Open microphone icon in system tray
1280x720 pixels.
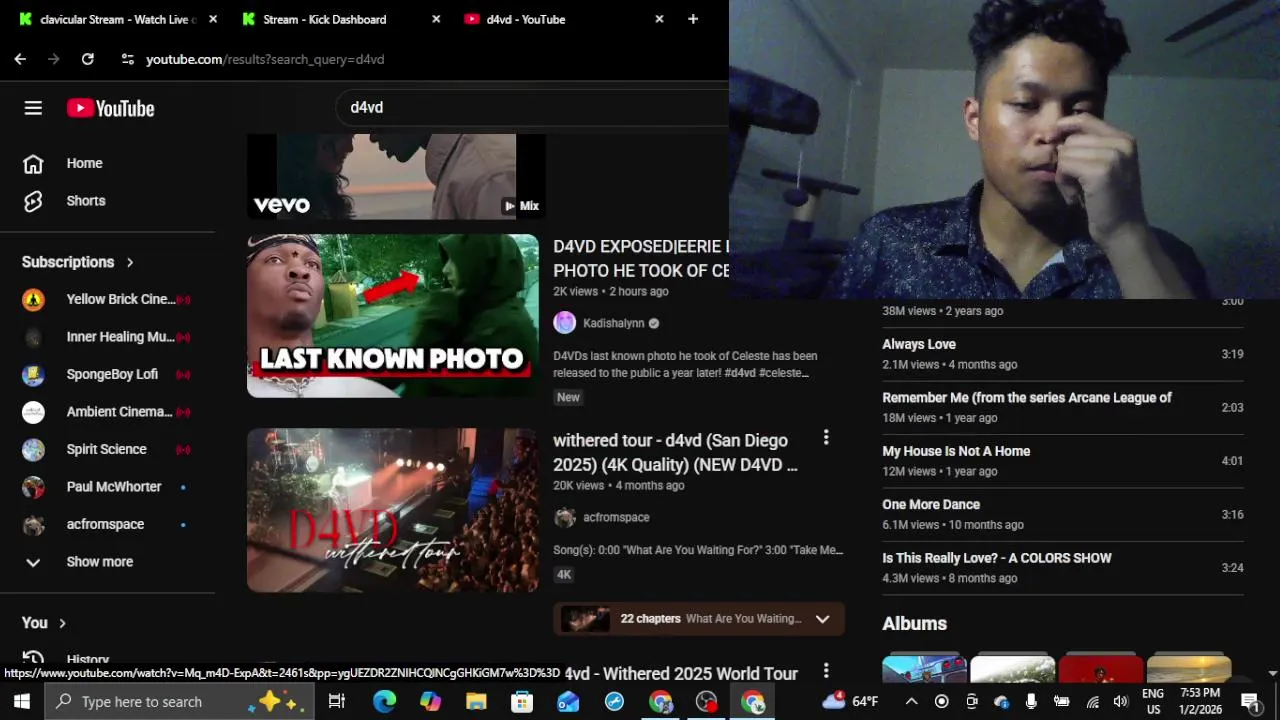(1031, 702)
